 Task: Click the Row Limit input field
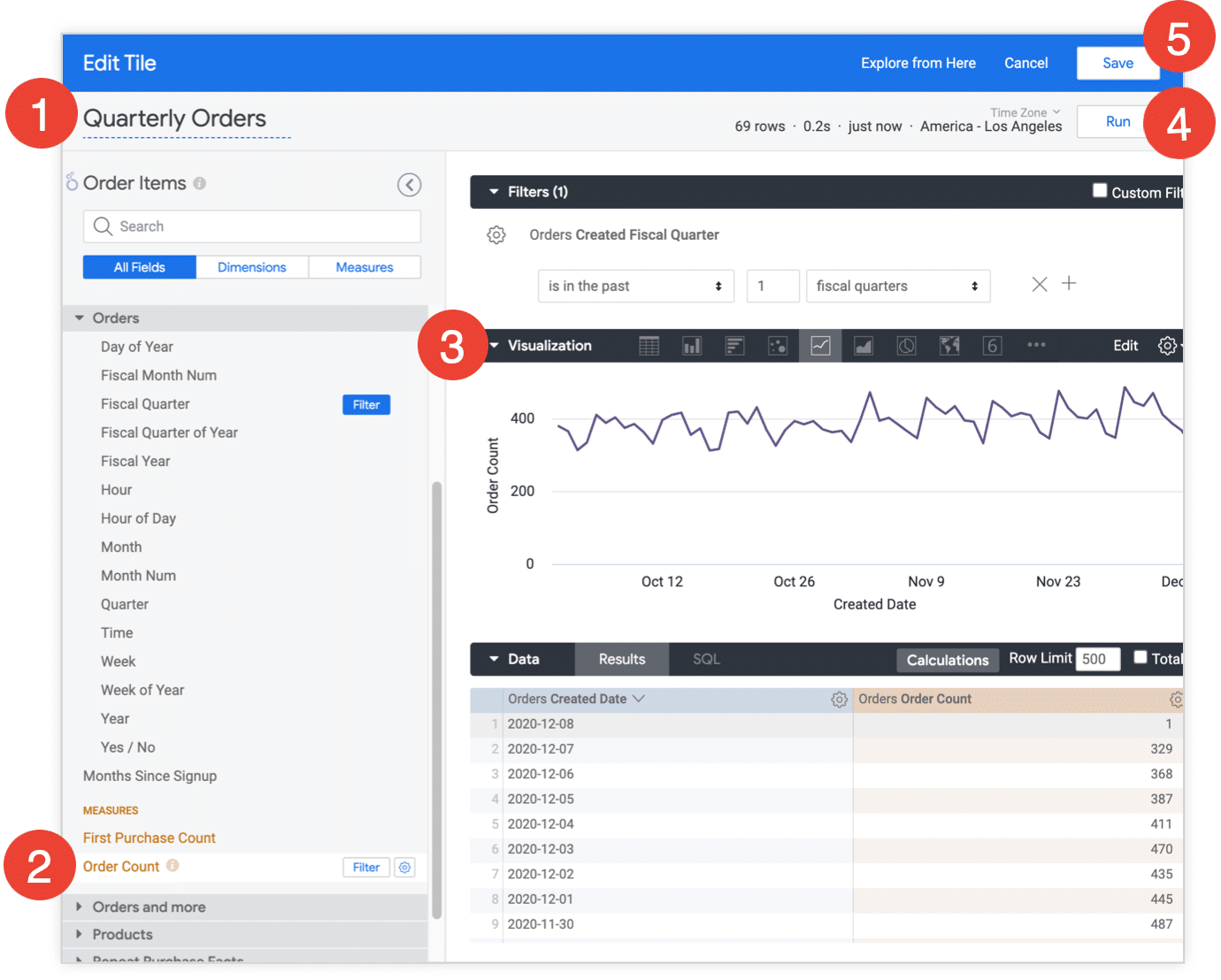1098,659
